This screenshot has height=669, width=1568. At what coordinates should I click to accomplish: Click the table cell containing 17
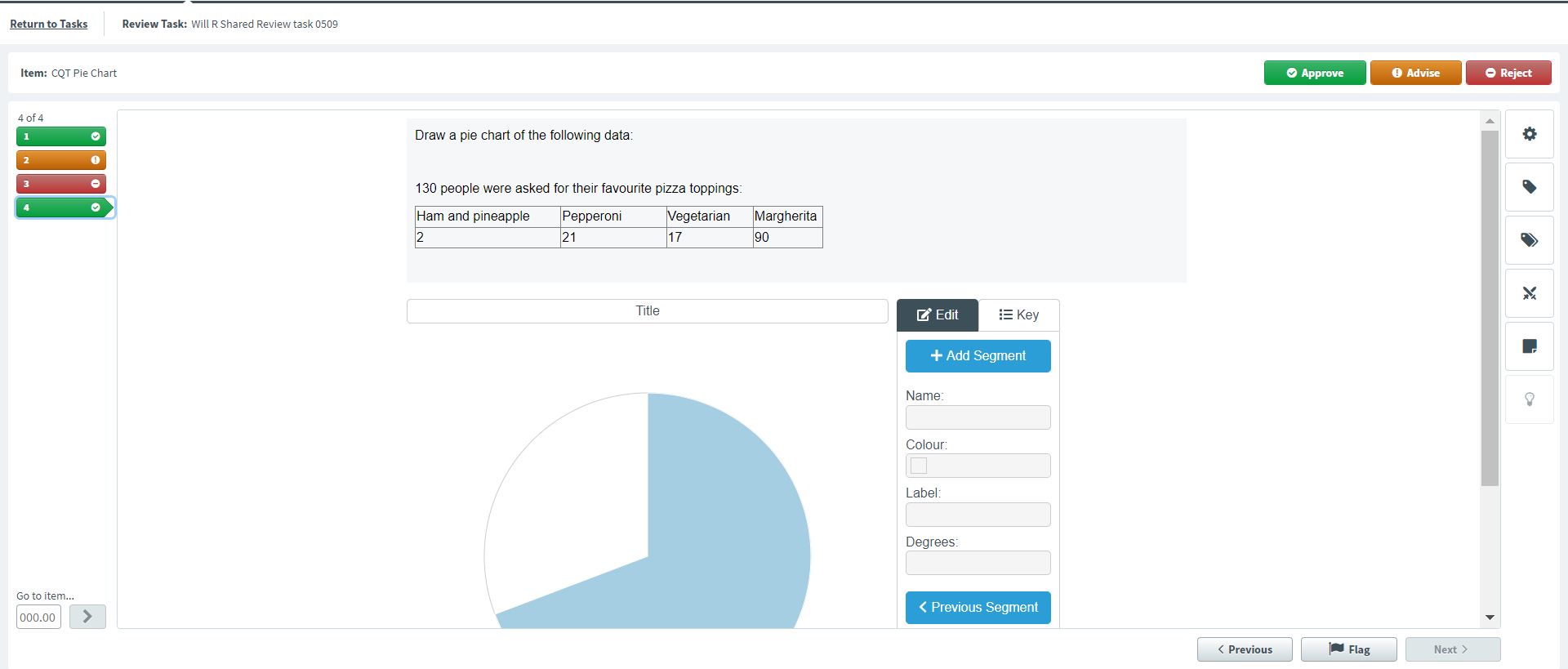coord(710,238)
